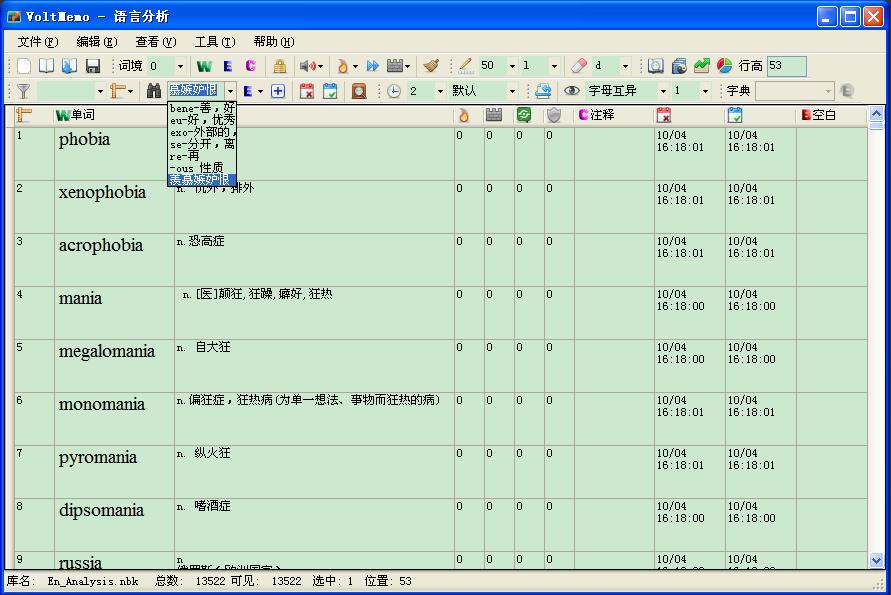
Task: Open the 默认 dropdown list
Action: point(512,91)
